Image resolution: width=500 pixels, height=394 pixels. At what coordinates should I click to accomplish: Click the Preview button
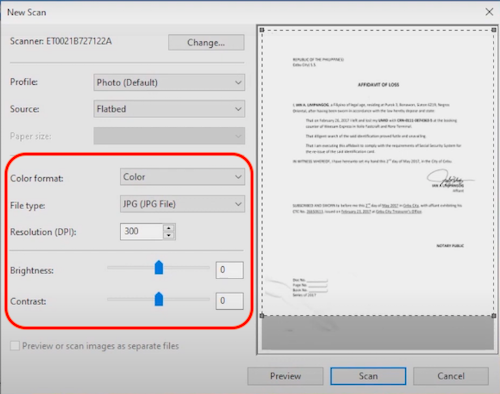click(285, 376)
